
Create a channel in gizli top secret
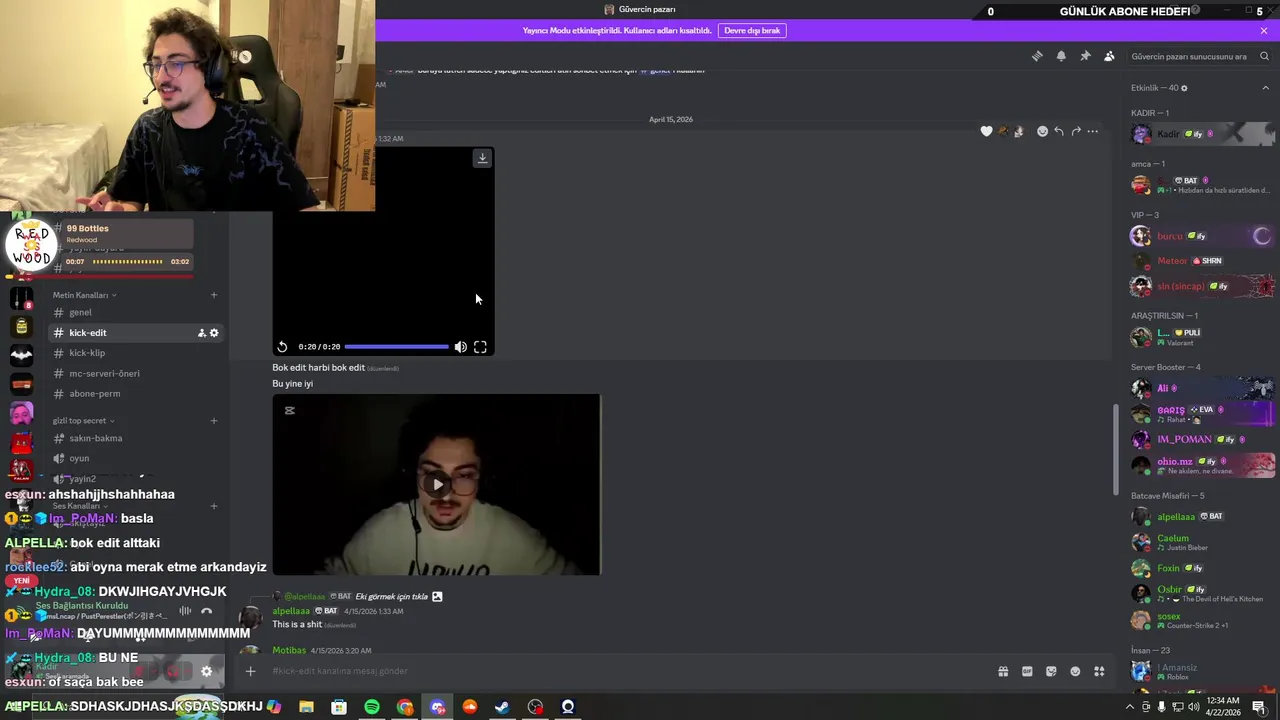(214, 421)
